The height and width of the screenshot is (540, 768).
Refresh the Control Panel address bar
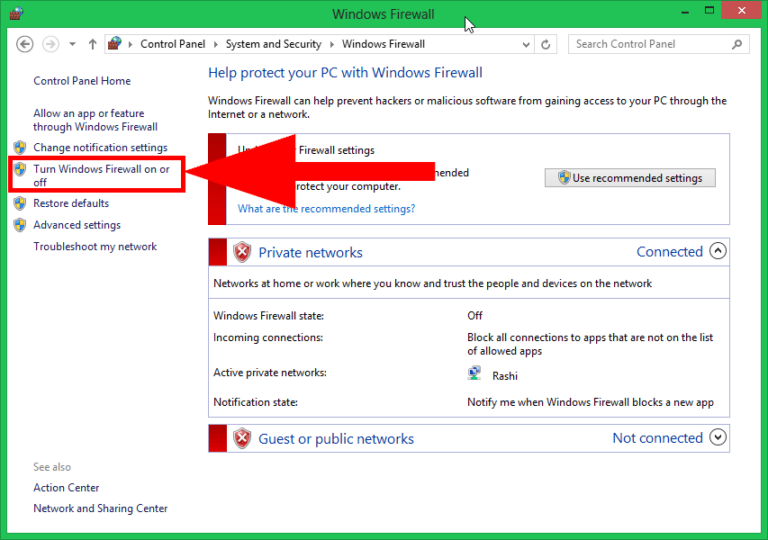click(x=546, y=44)
